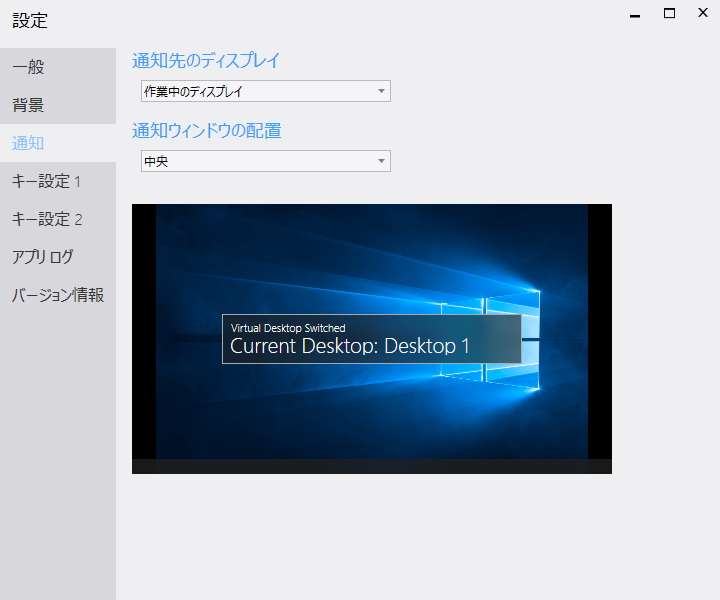Open the キー設定 1 tab

tap(58, 181)
